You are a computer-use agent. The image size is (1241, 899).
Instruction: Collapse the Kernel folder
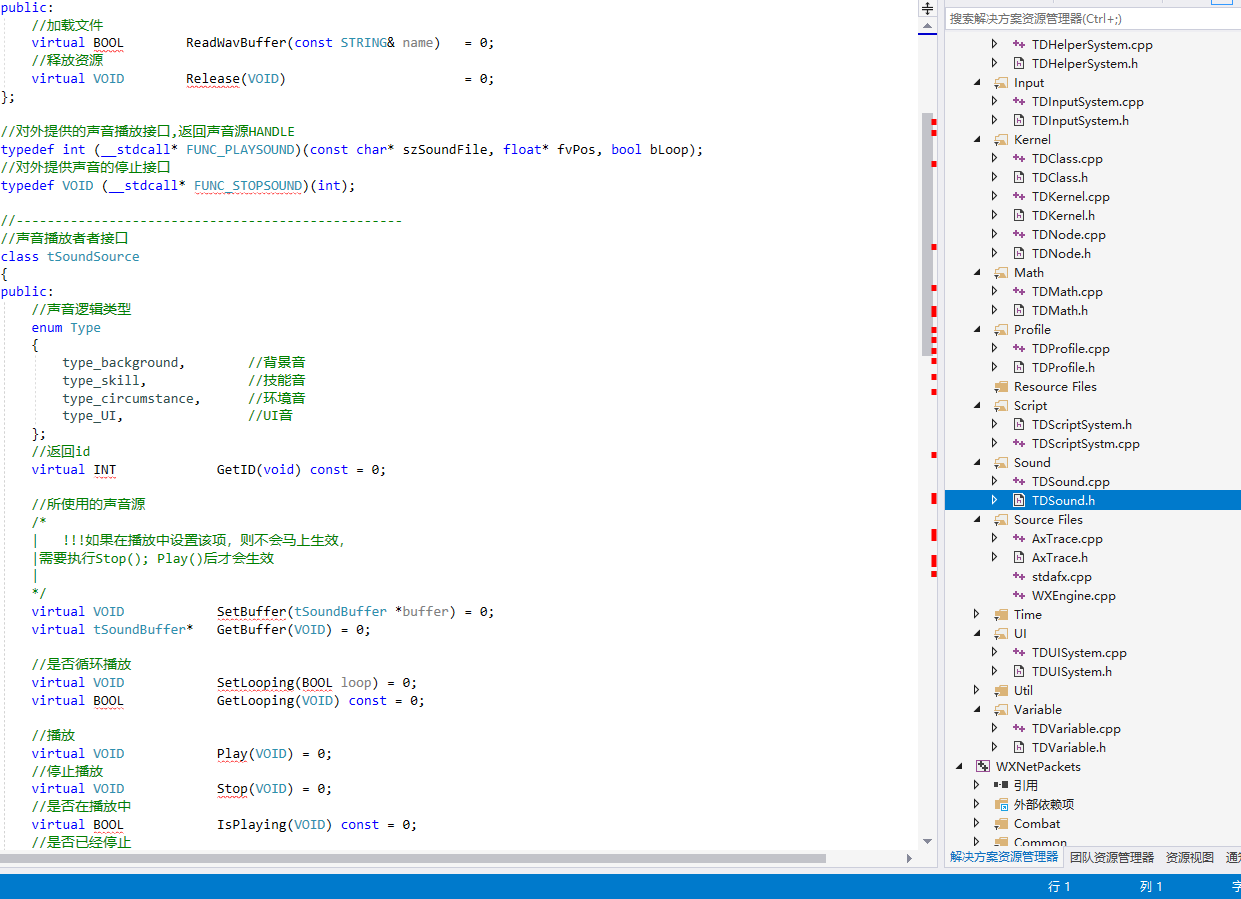tap(977, 140)
